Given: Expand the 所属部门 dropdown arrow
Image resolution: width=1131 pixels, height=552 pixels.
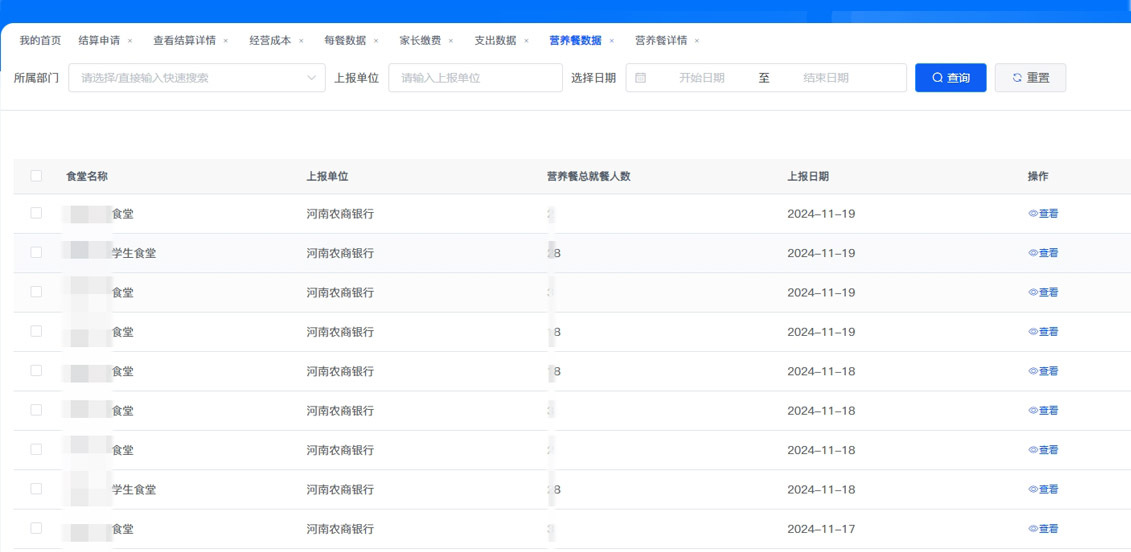Looking at the screenshot, I should coord(312,78).
